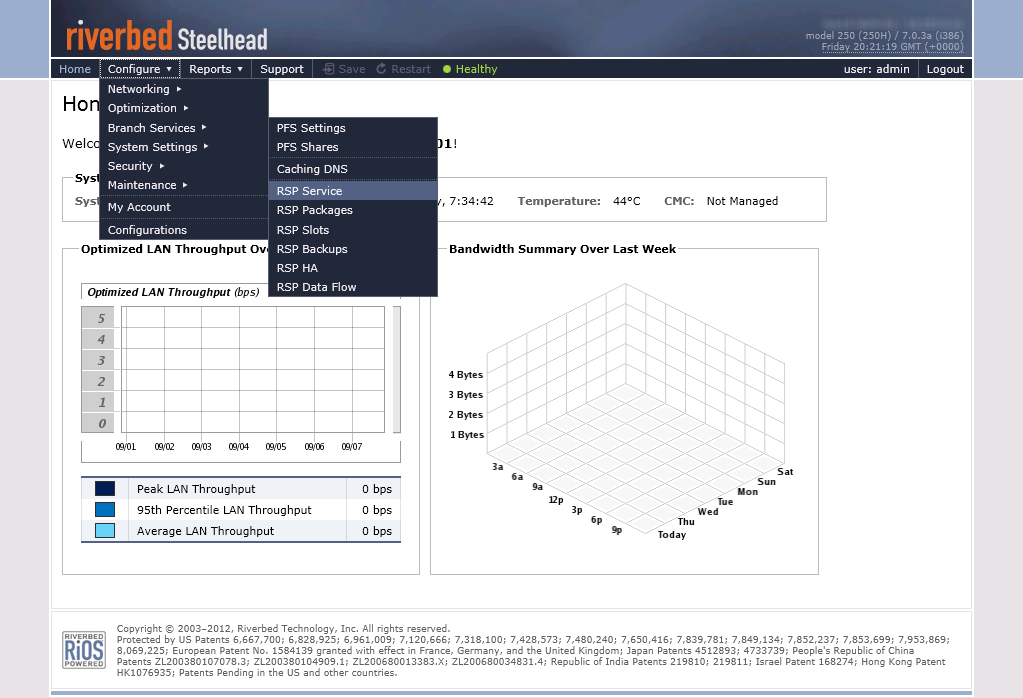Click the riverbed Steelhead logo
The height and width of the screenshot is (698, 1023).
click(x=166, y=36)
